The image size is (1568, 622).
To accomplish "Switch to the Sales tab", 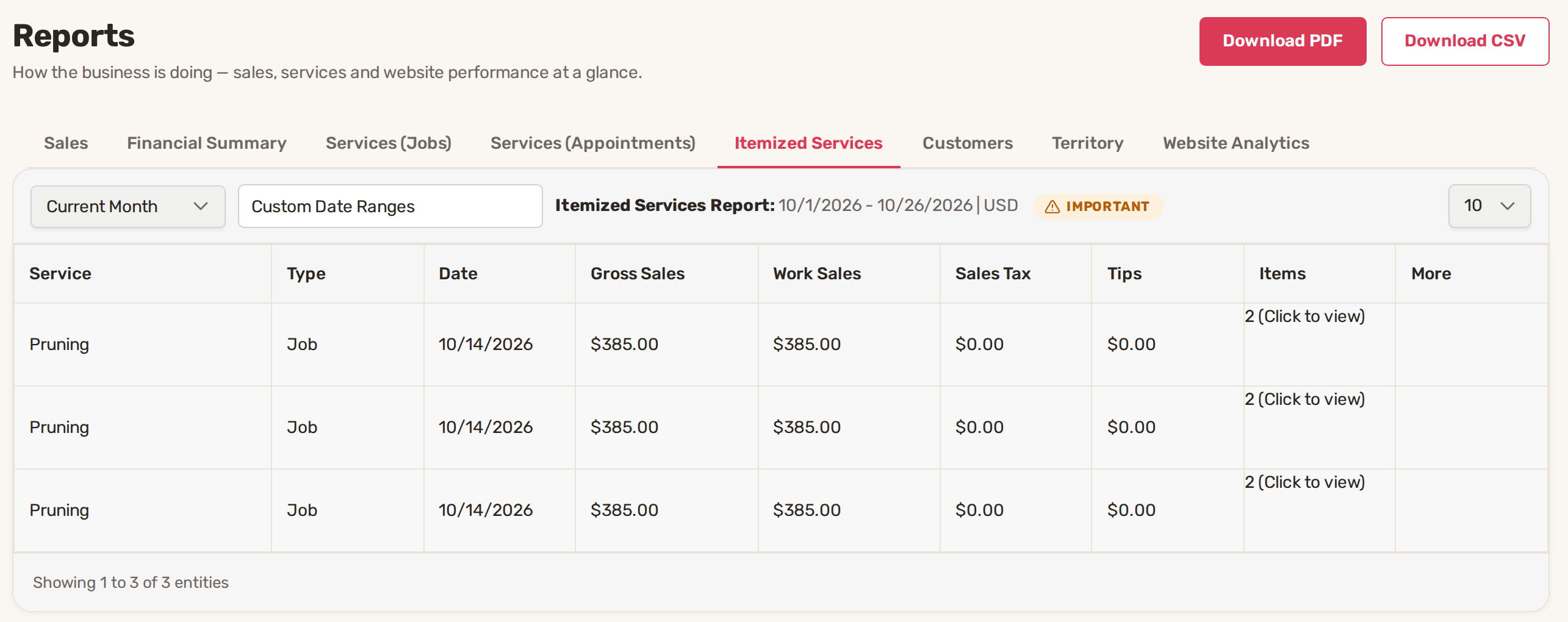I will pyautogui.click(x=66, y=143).
